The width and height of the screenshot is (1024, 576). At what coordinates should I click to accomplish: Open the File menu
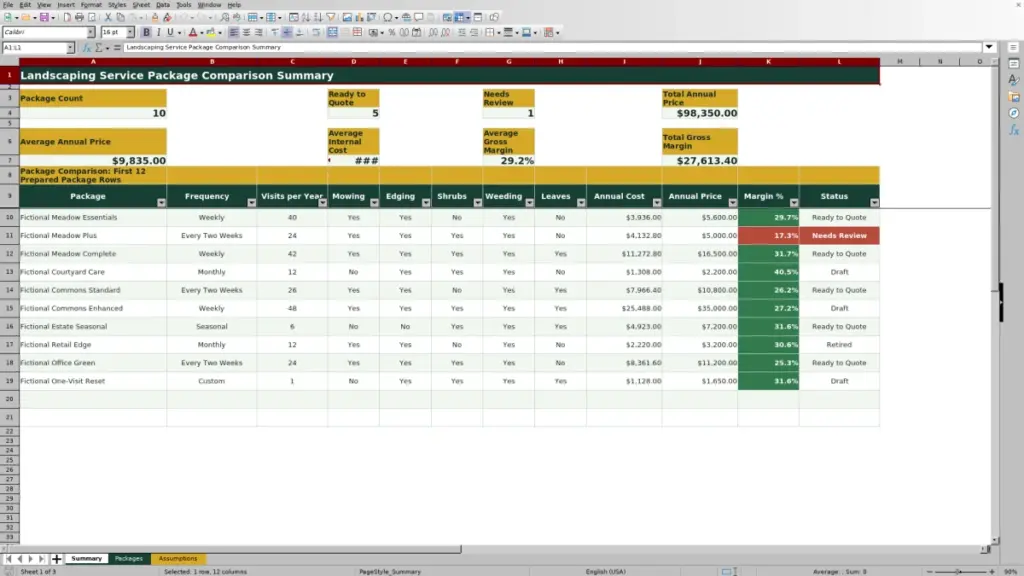[x=8, y=5]
